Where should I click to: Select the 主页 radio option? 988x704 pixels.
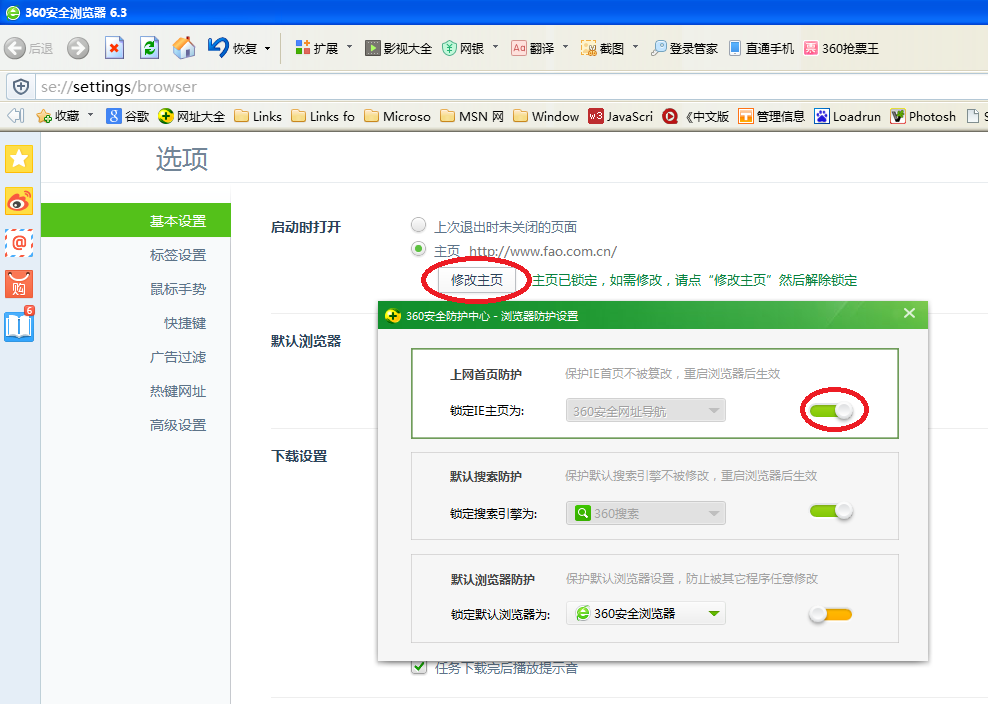(418, 249)
